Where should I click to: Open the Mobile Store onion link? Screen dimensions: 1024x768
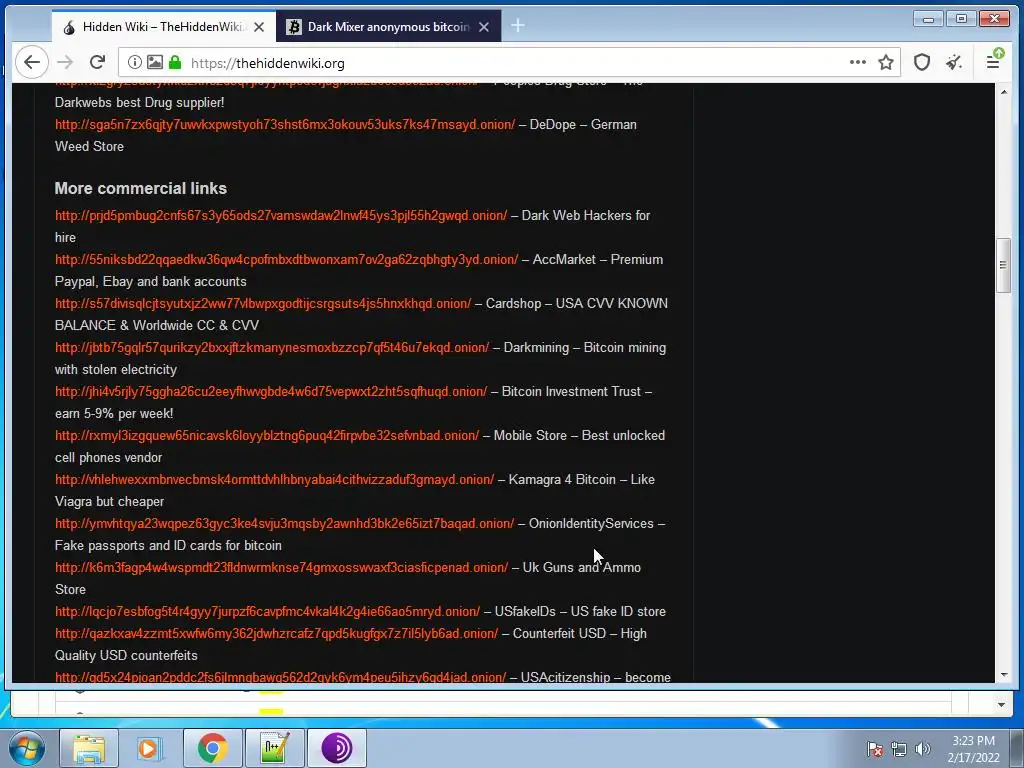[x=267, y=435]
